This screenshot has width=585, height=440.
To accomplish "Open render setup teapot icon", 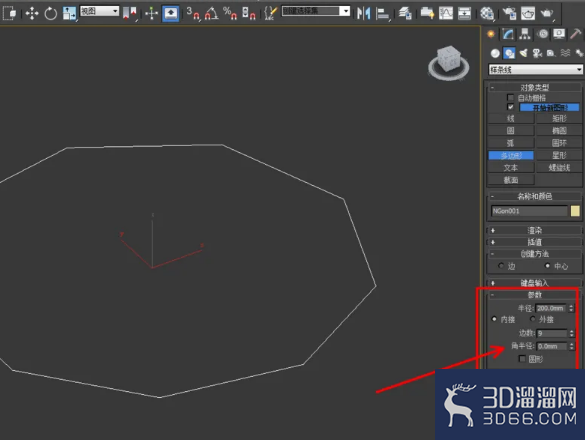I will pyautogui.click(x=509, y=13).
